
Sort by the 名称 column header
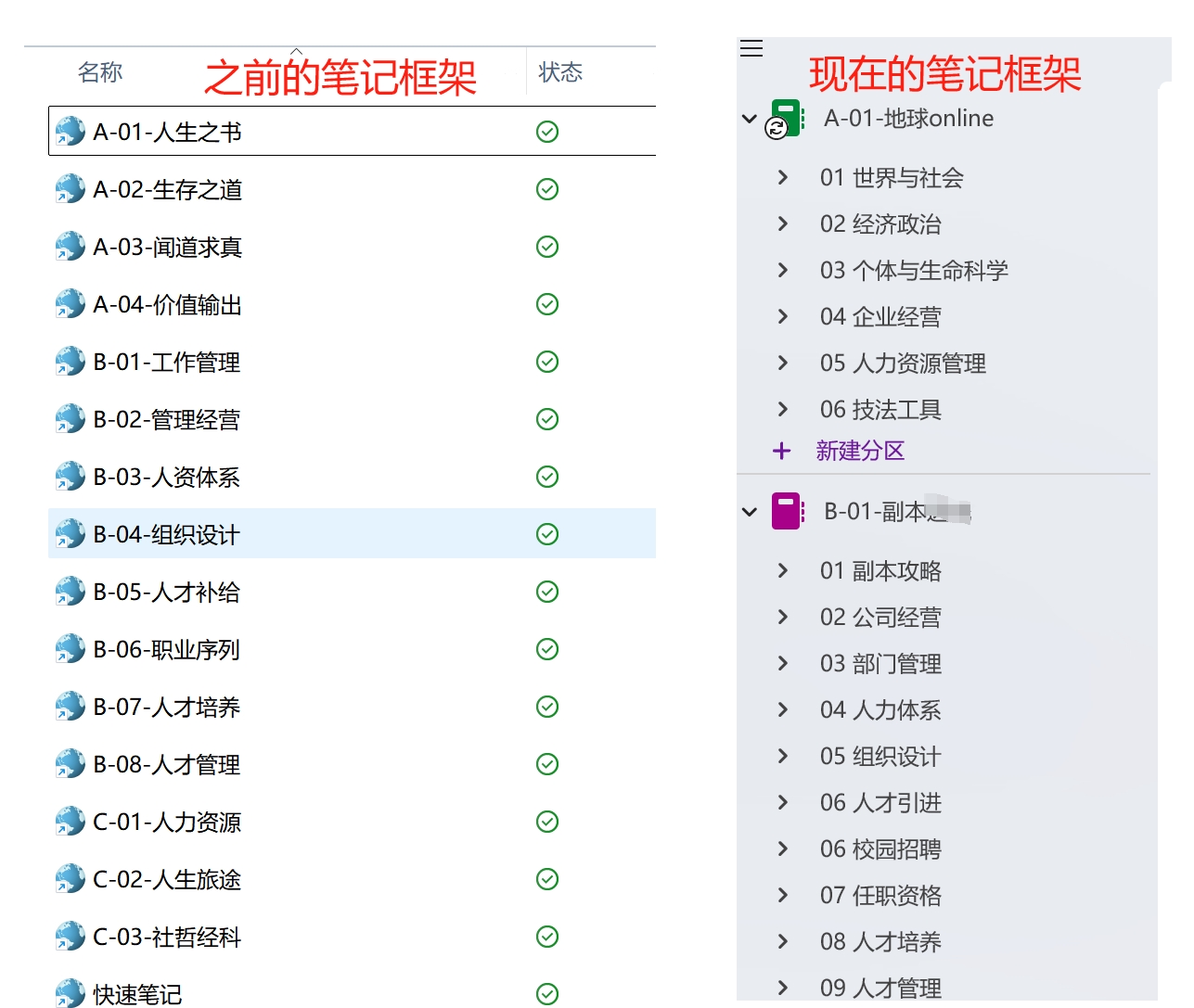point(100,72)
